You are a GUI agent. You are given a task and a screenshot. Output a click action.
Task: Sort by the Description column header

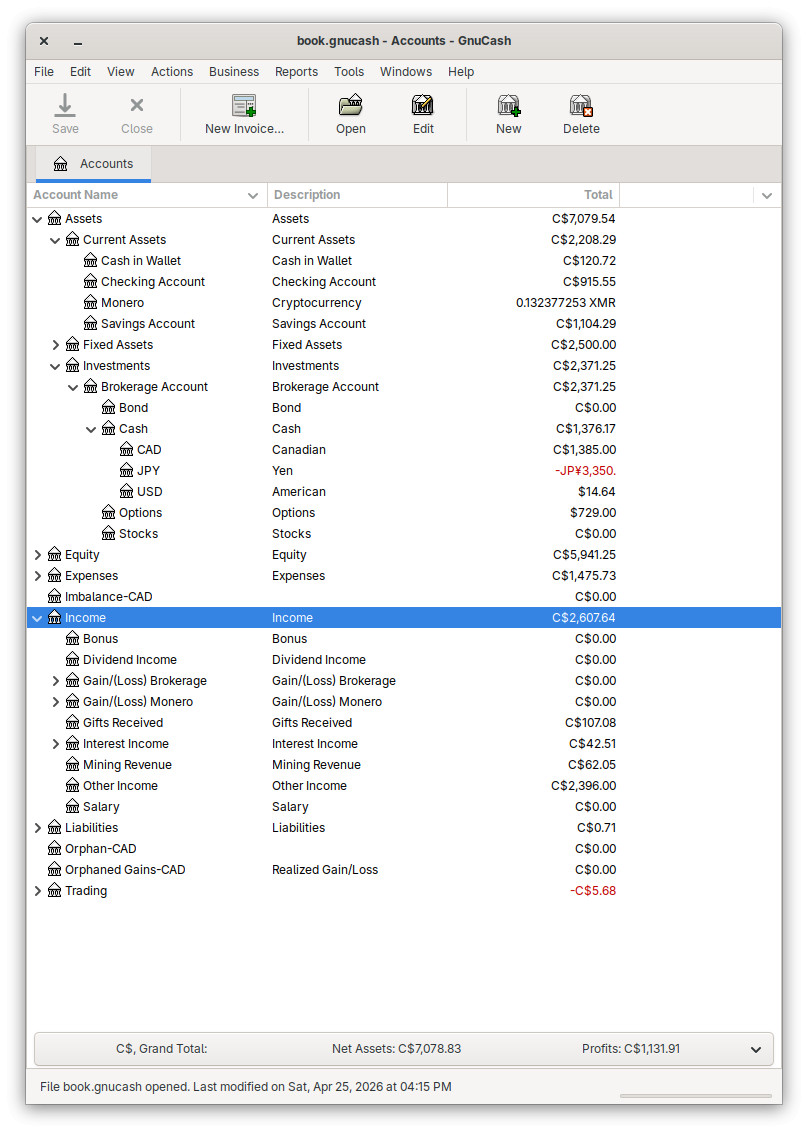356,195
